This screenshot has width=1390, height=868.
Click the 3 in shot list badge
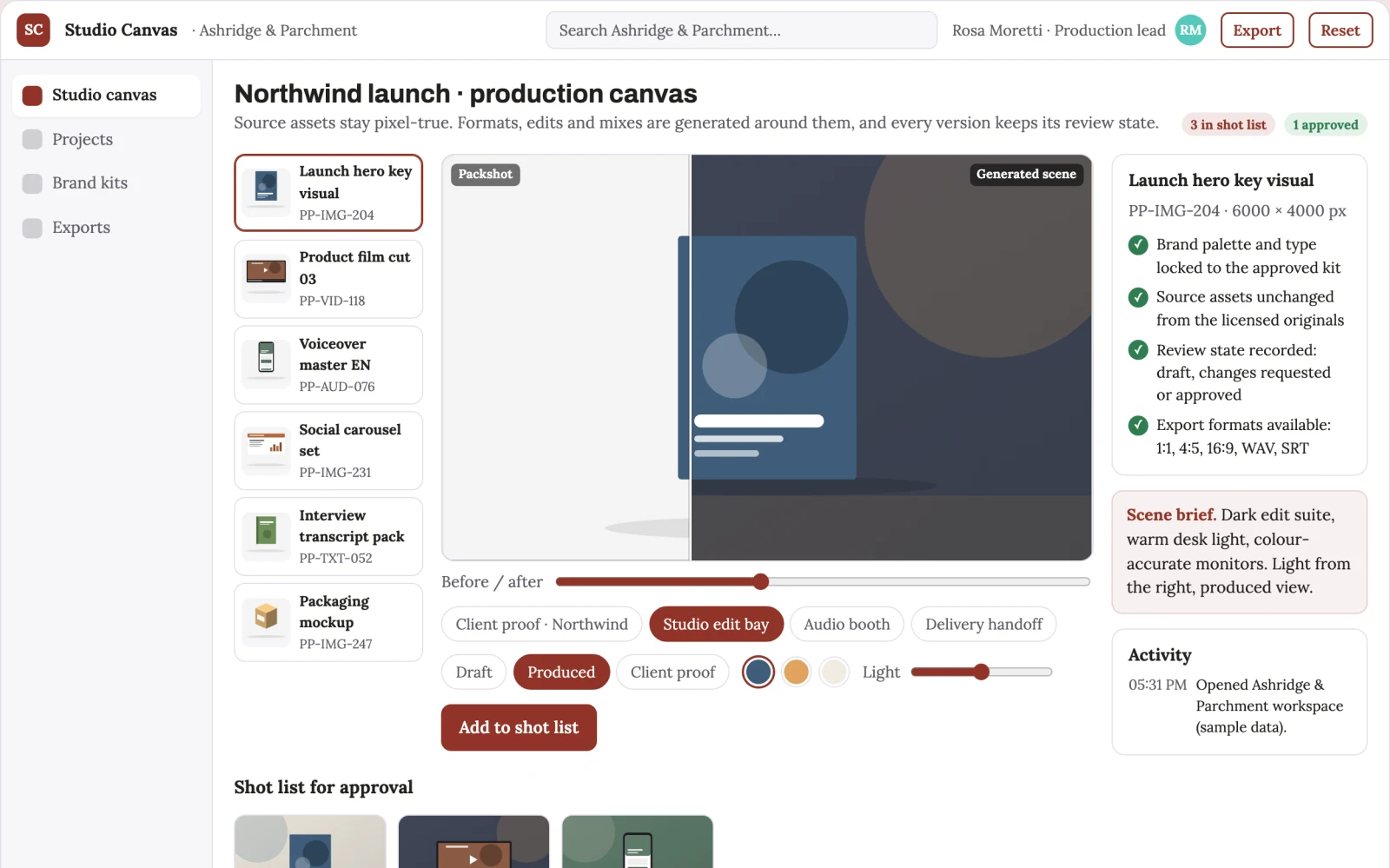[x=1228, y=124]
